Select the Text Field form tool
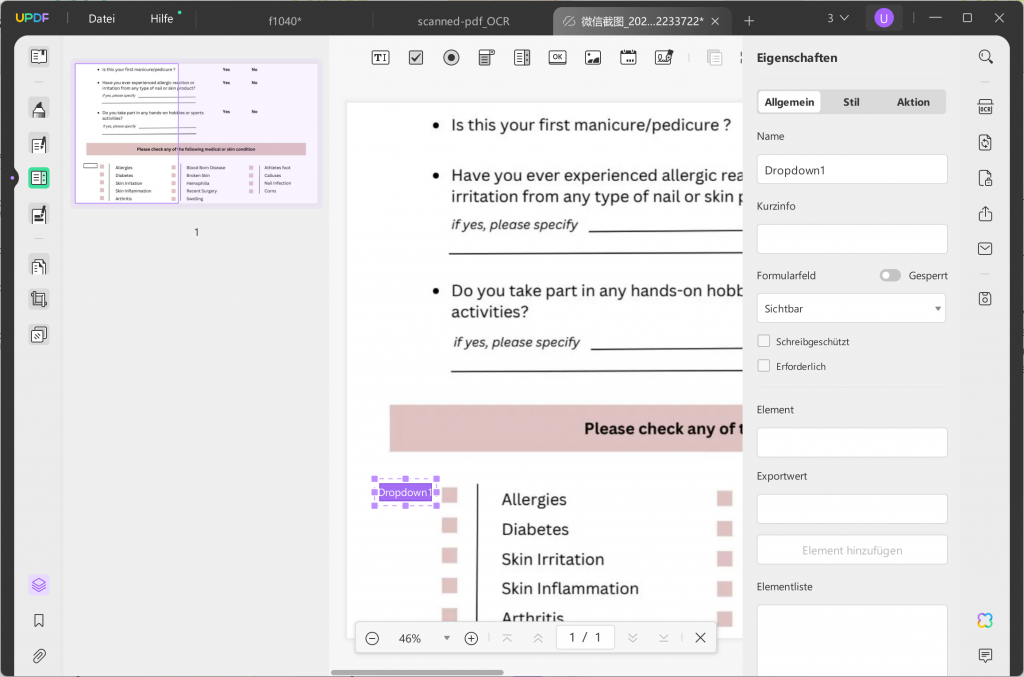Image resolution: width=1024 pixels, height=677 pixels. click(x=380, y=57)
